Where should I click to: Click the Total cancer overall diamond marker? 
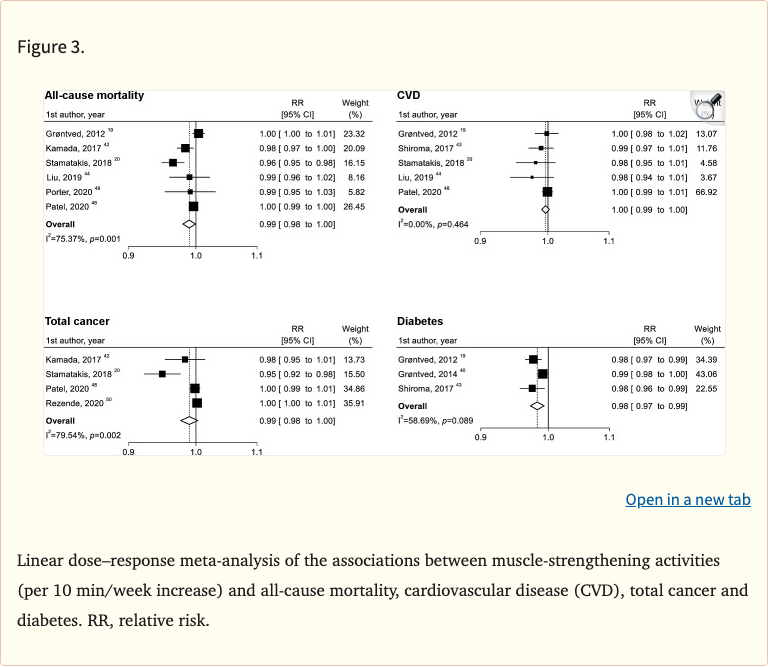189,420
